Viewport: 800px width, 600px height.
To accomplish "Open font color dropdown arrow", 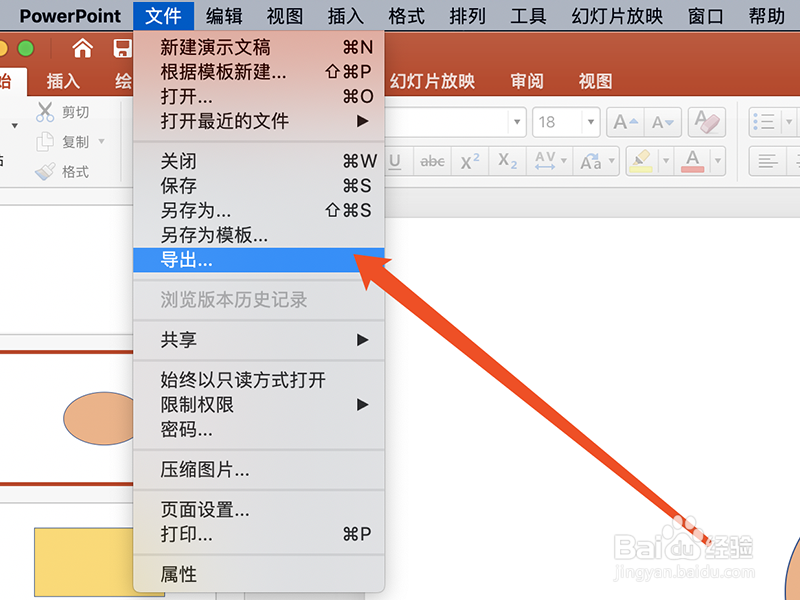I will (718, 161).
